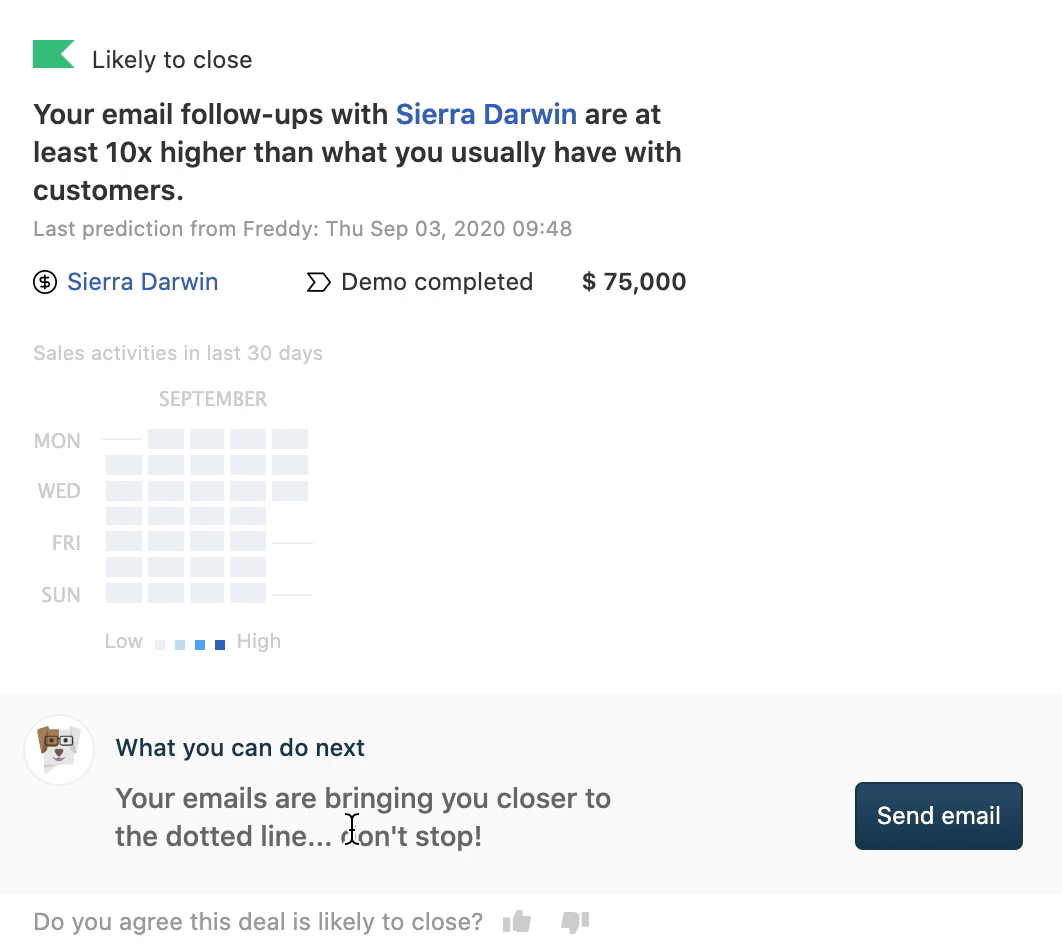This screenshot has width=1062, height=951.
Task: Click the Last prediction from Freddy timestamp
Action: (x=302, y=229)
